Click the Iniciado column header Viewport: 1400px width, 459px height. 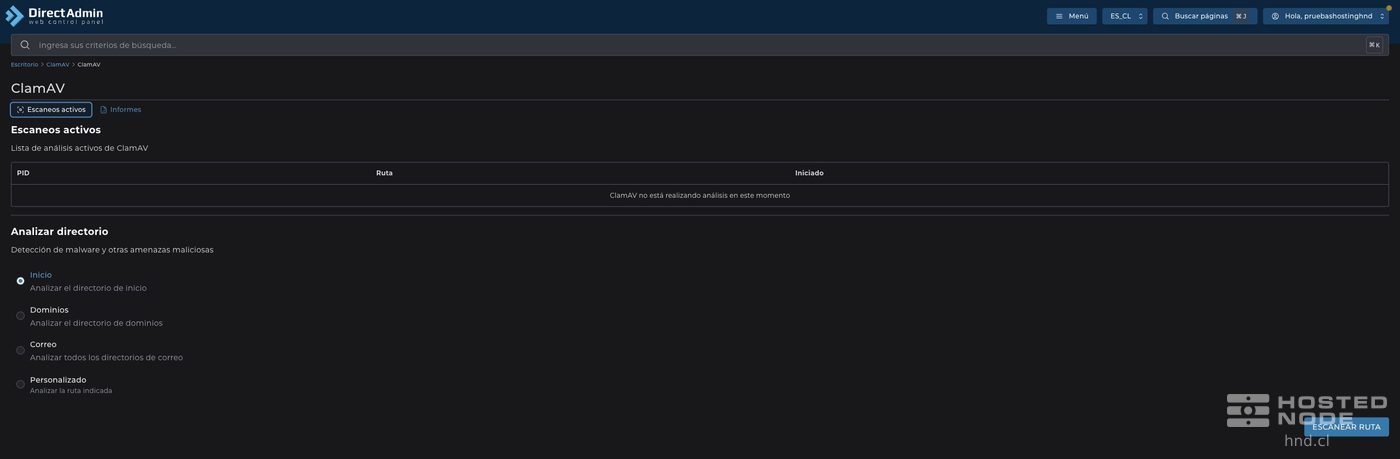(x=809, y=173)
